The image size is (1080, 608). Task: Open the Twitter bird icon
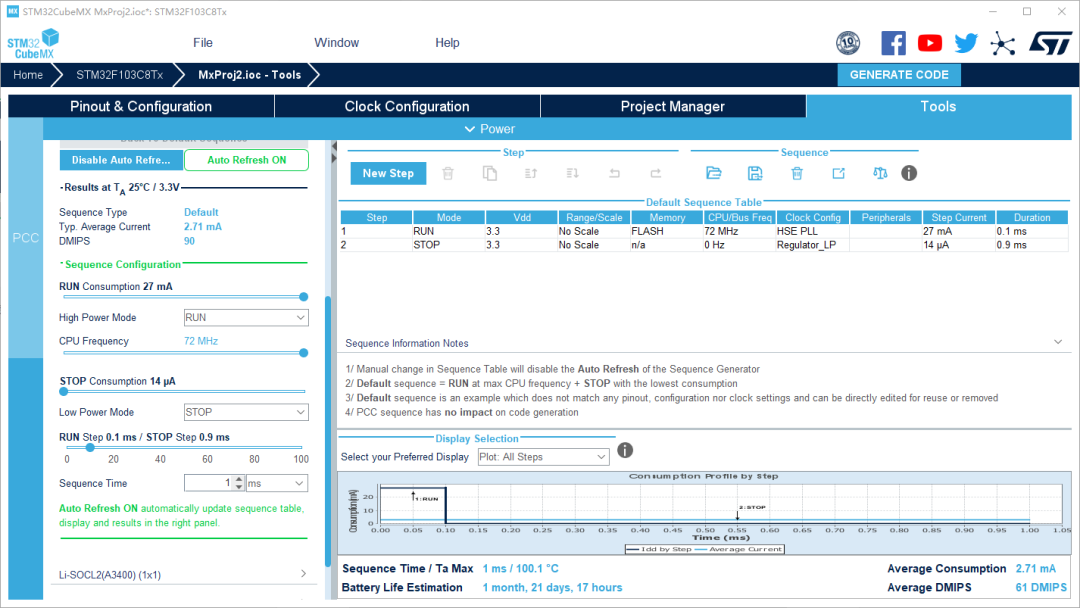[966, 43]
